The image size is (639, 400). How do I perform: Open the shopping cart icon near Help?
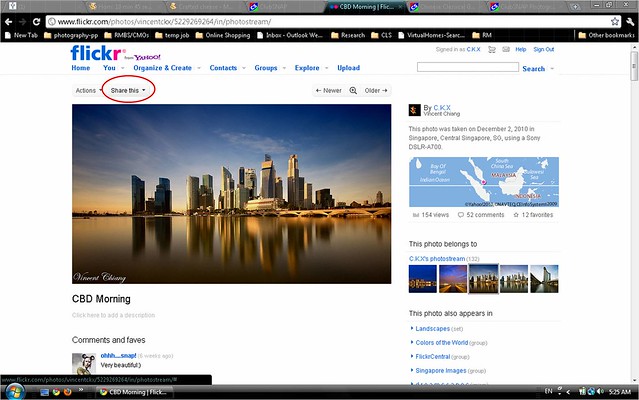click(492, 49)
